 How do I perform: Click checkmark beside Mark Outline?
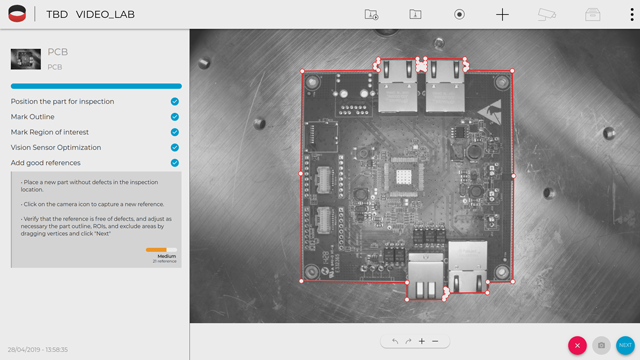point(175,117)
